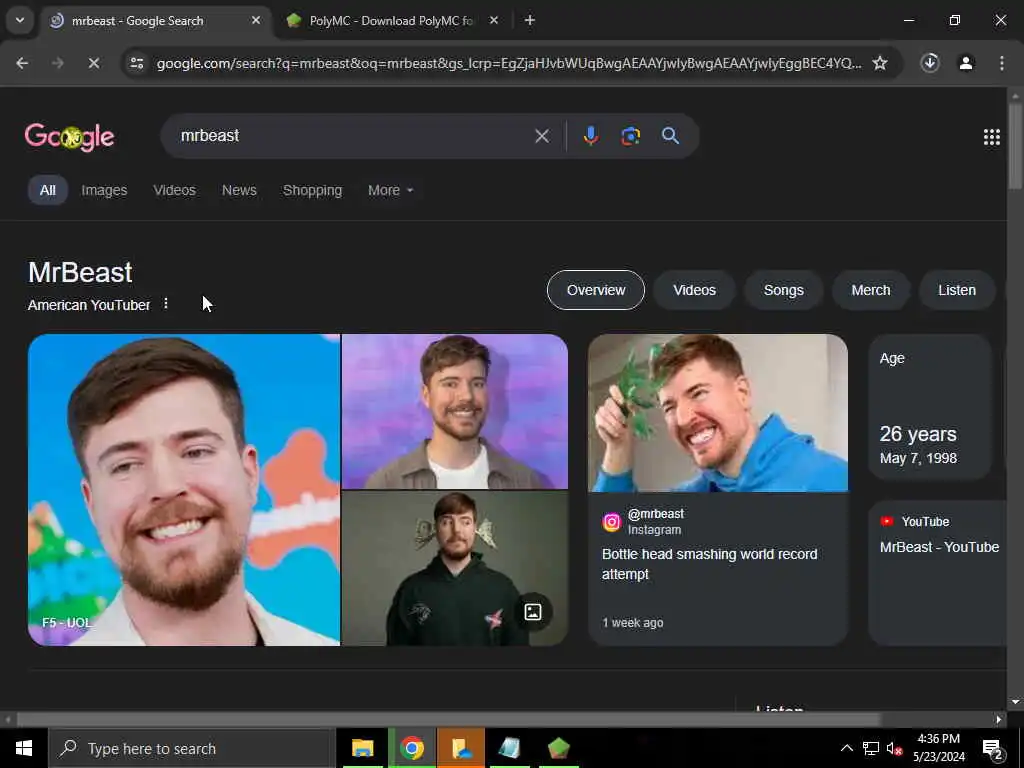Start voice search with the microphone
Screen dimensions: 1024x768
pyautogui.click(x=590, y=136)
